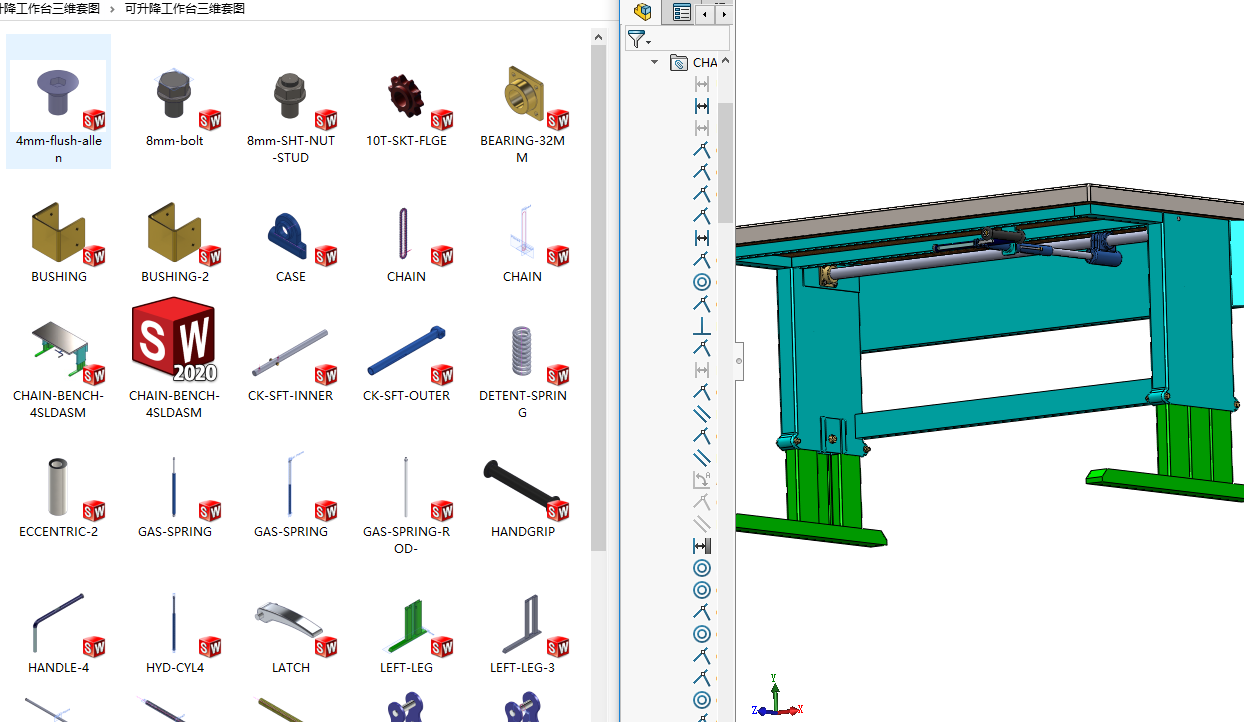This screenshot has width=1244, height=722.
Task: Select the 8mm-bolt part file
Action: [x=174, y=100]
